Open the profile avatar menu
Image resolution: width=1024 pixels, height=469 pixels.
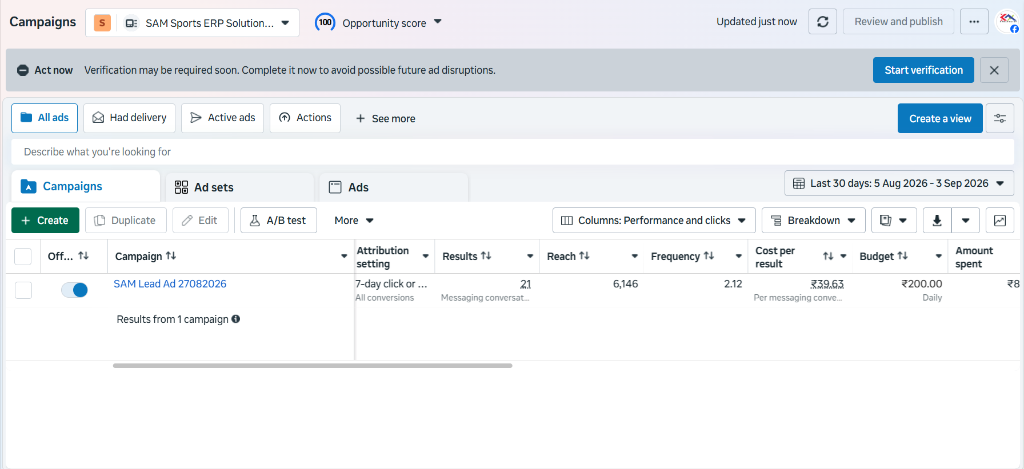click(x=1010, y=22)
